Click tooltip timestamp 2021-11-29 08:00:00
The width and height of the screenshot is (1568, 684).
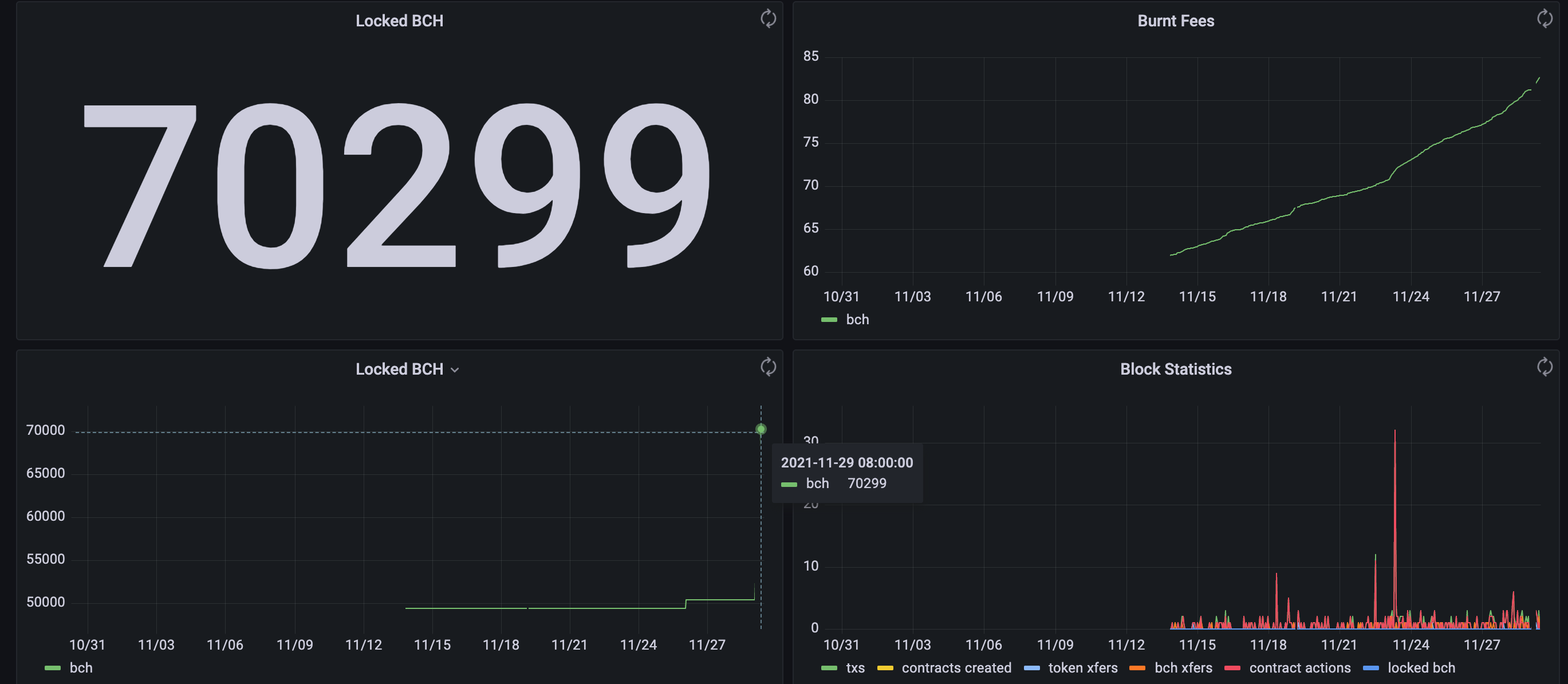pyautogui.click(x=846, y=462)
